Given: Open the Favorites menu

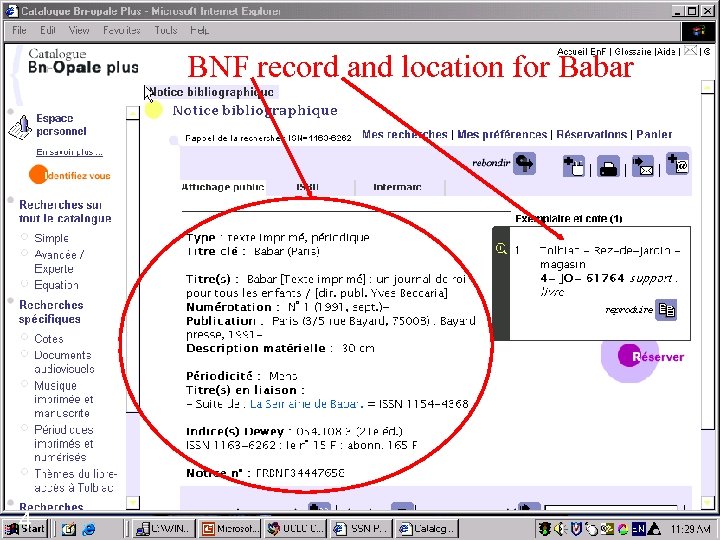Looking at the screenshot, I should pos(122,30).
